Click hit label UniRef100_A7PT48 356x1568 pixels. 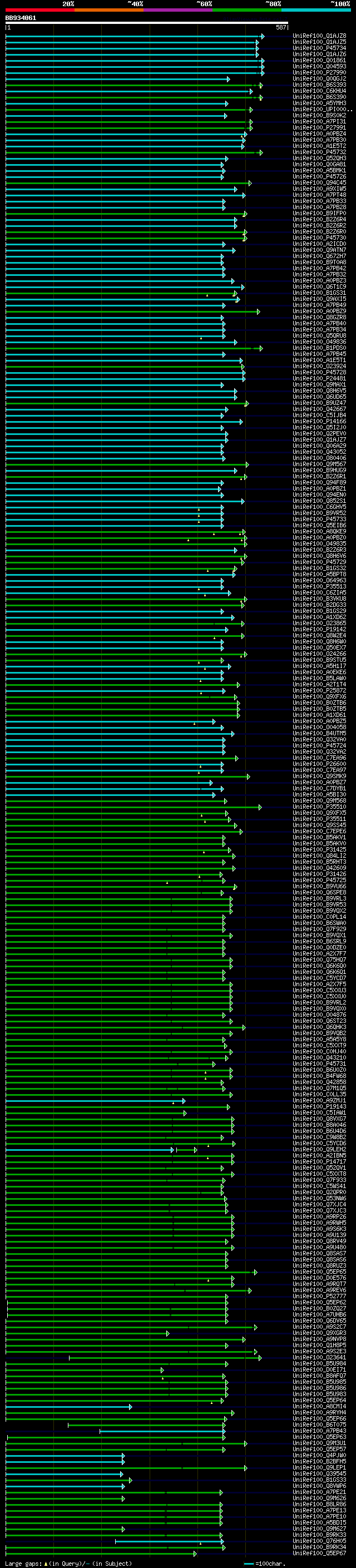click(319, 195)
